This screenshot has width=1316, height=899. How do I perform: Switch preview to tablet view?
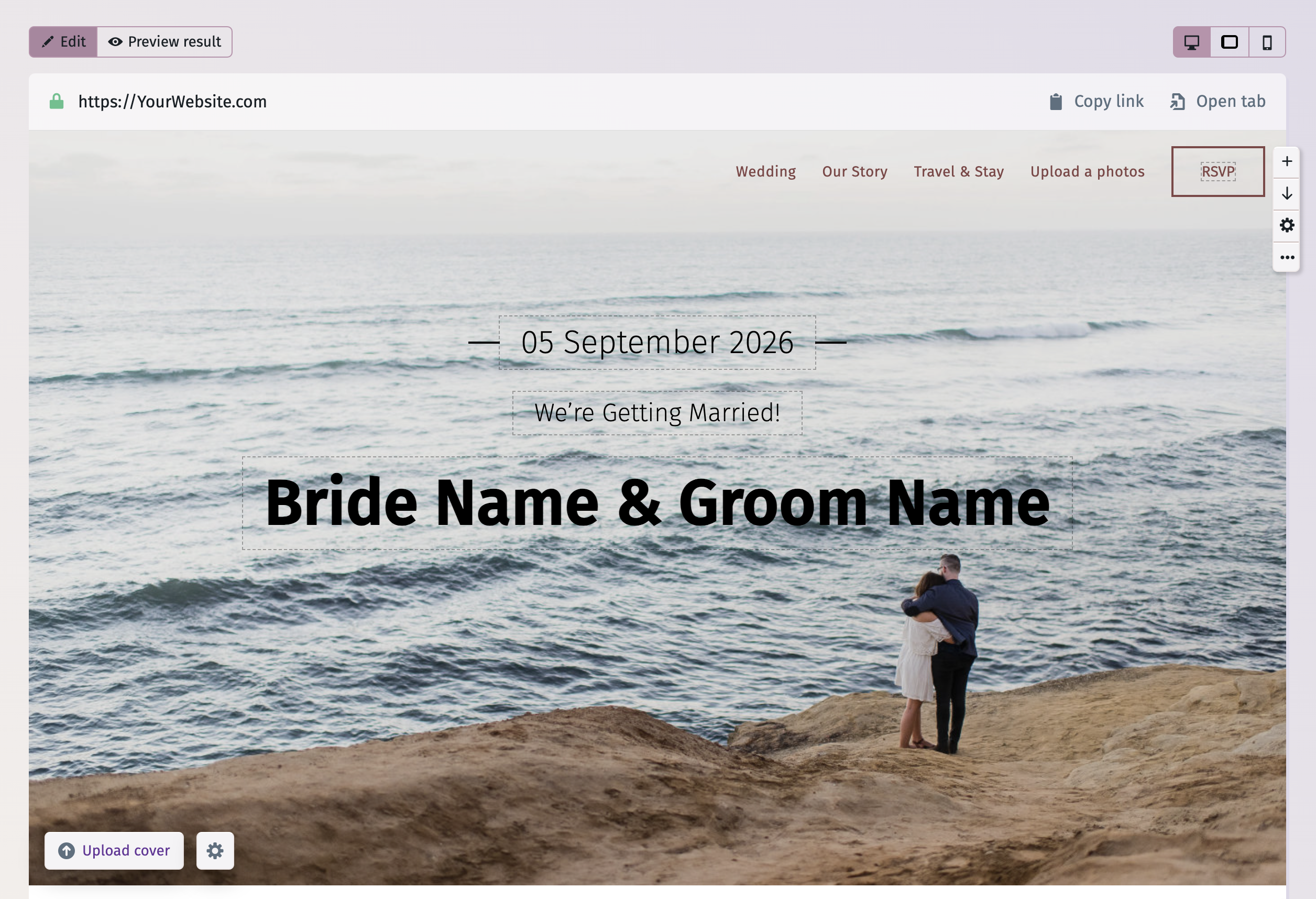(x=1230, y=41)
